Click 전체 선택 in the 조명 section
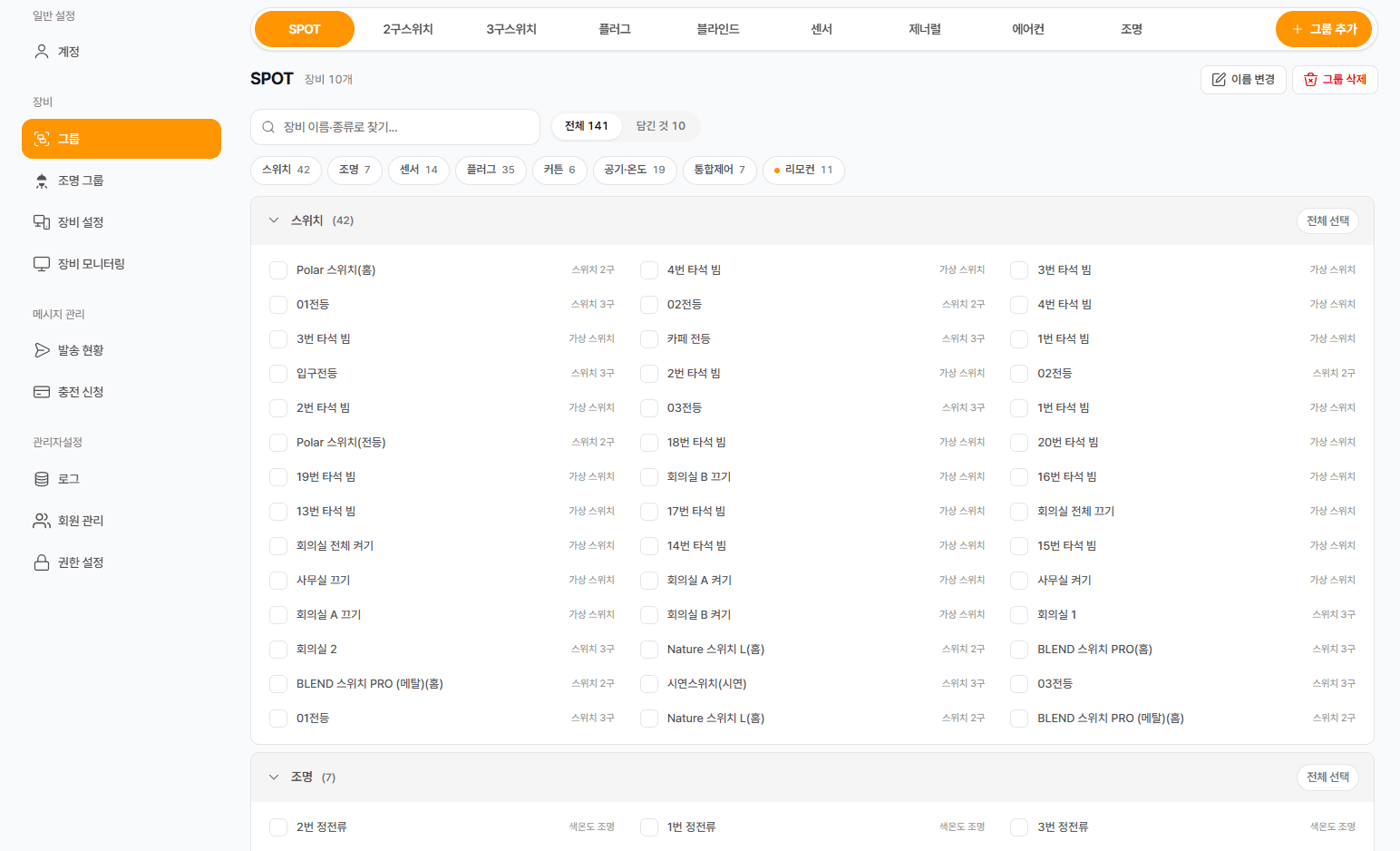This screenshot has width=1400, height=851. point(1327,778)
